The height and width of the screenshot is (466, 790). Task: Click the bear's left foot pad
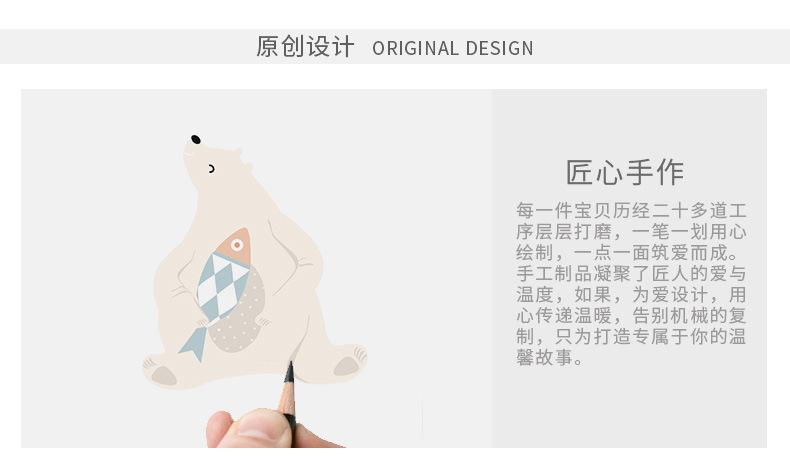pyautogui.click(x=164, y=375)
